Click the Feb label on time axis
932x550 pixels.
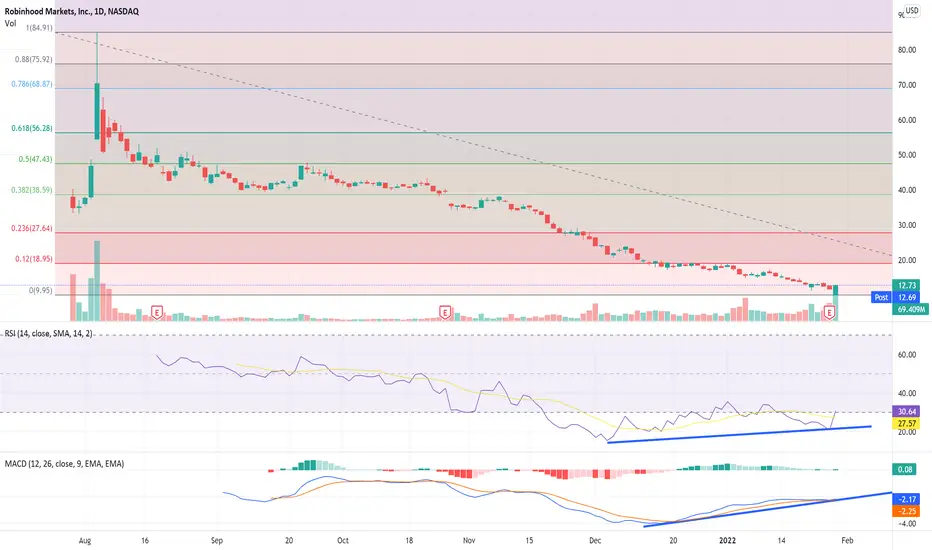coord(848,540)
